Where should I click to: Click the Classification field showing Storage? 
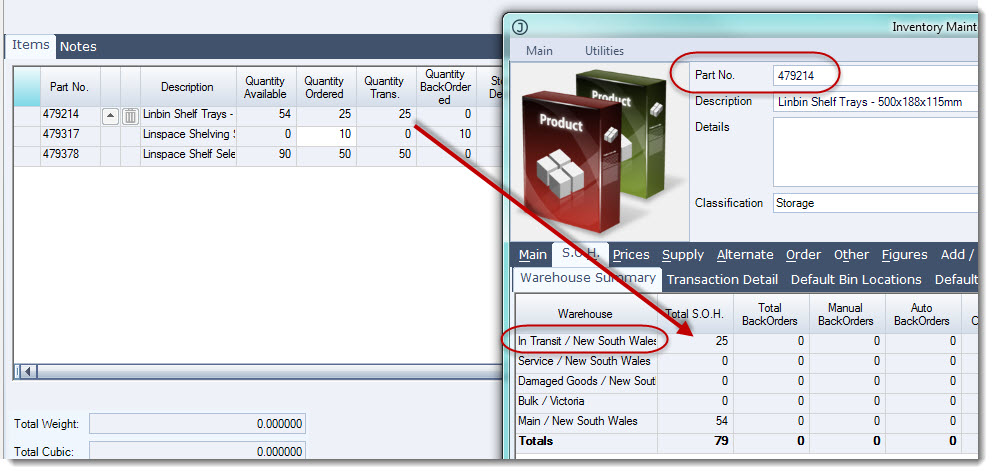(875, 203)
